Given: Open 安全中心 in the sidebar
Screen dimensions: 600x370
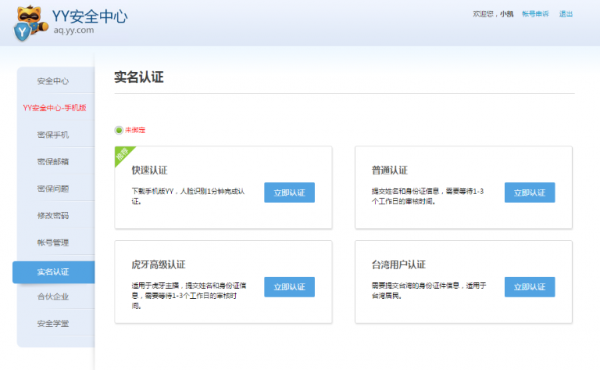Looking at the screenshot, I should pos(53,81).
